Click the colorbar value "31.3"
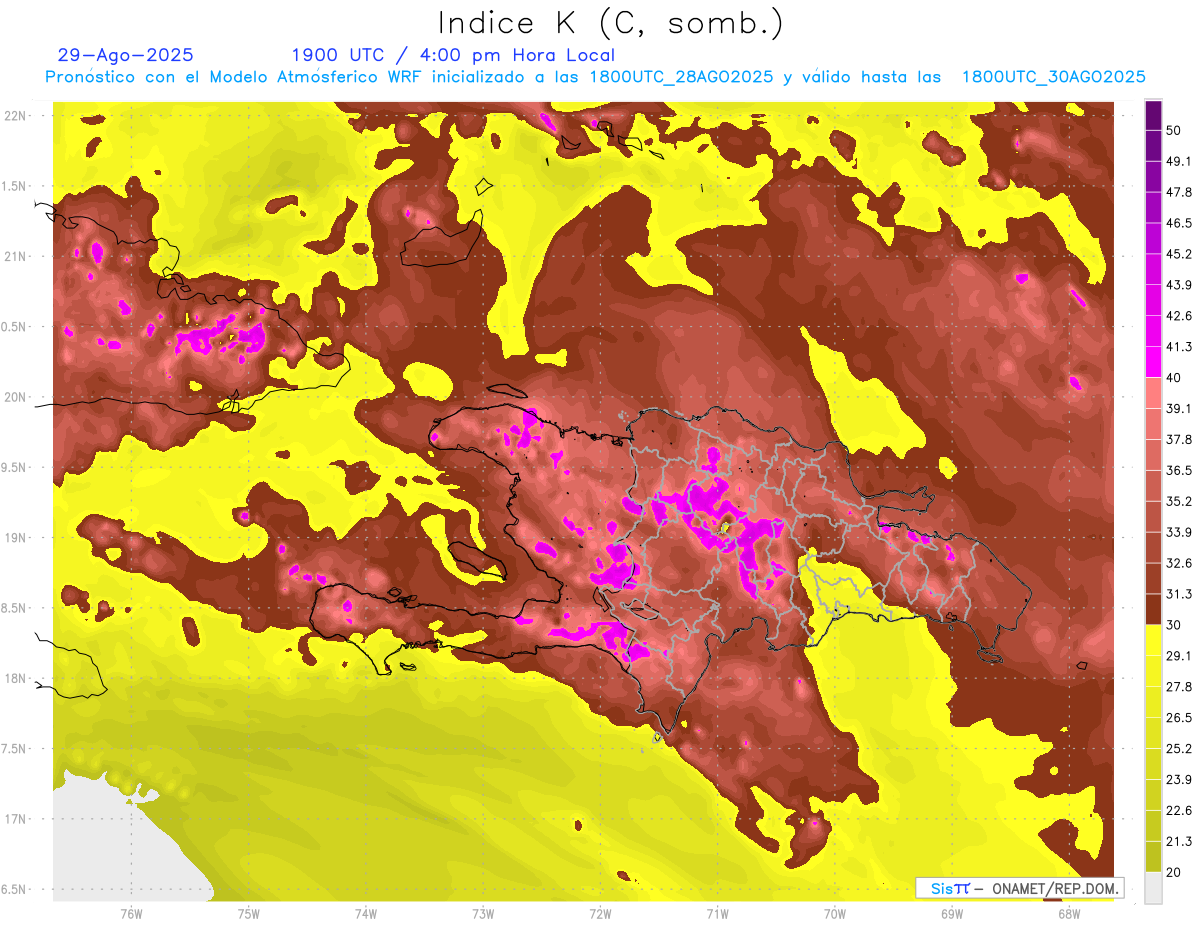 coord(1179,594)
